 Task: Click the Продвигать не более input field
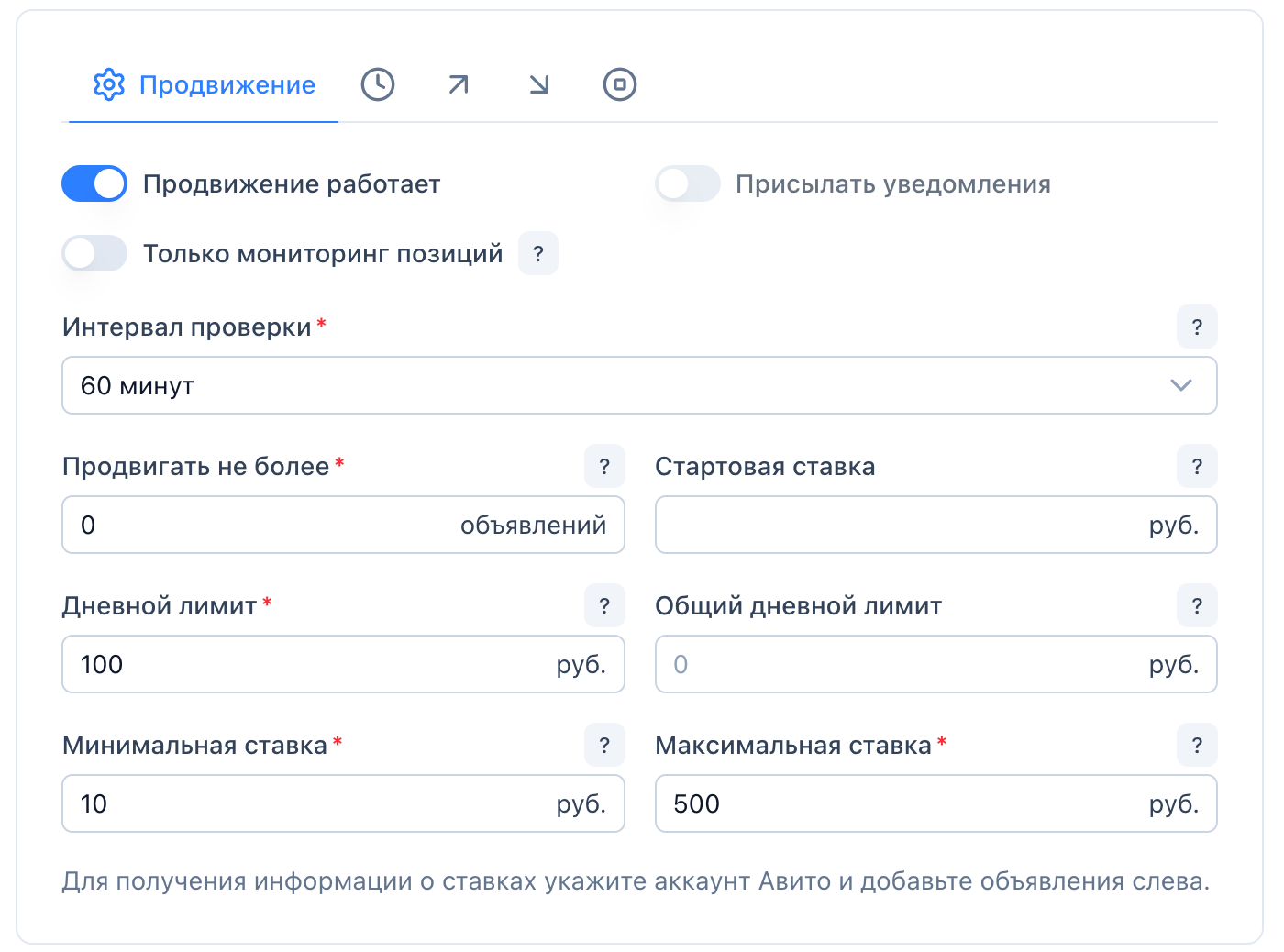click(266, 525)
